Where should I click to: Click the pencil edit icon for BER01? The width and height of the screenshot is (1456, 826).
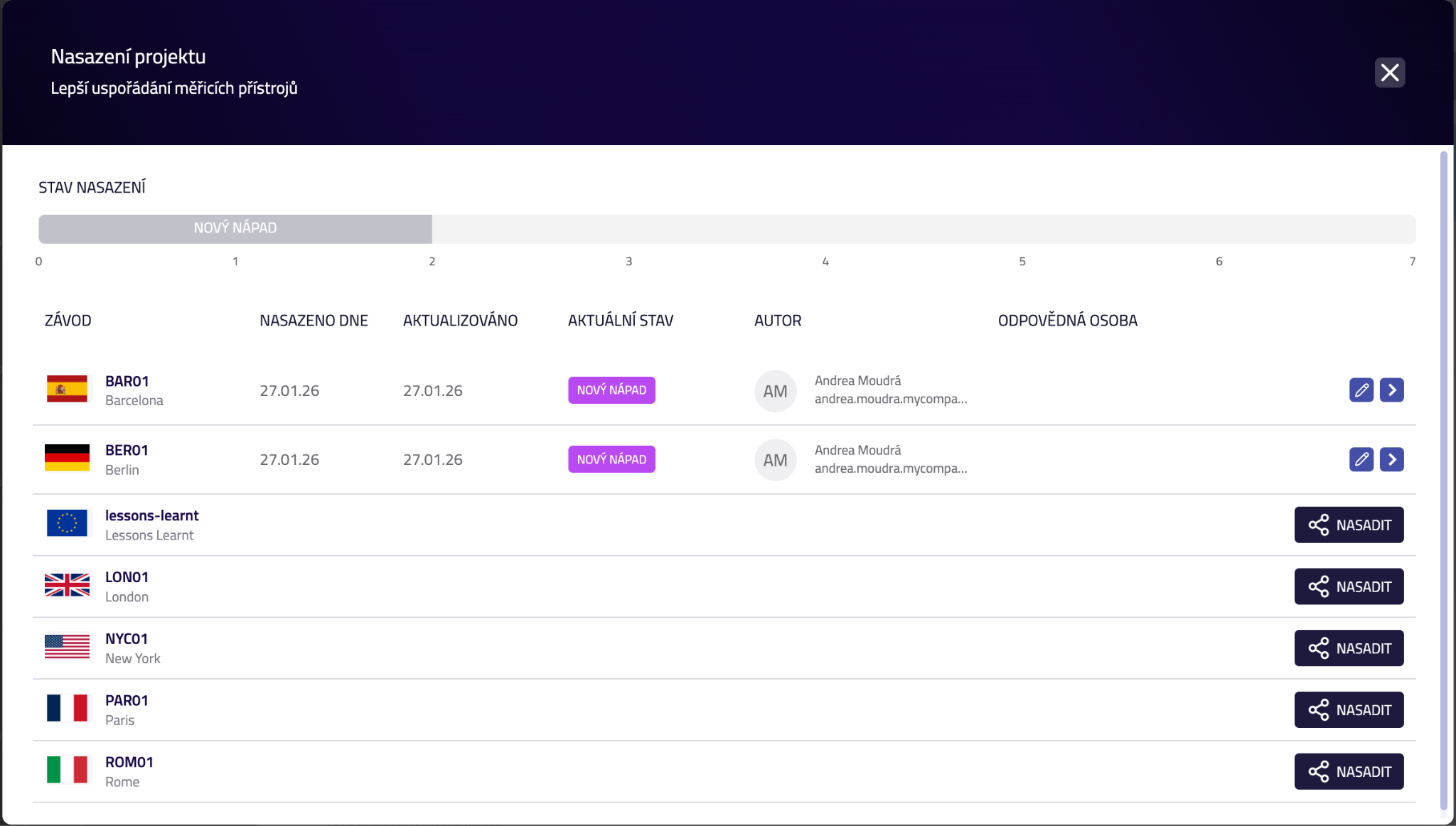[x=1361, y=459]
